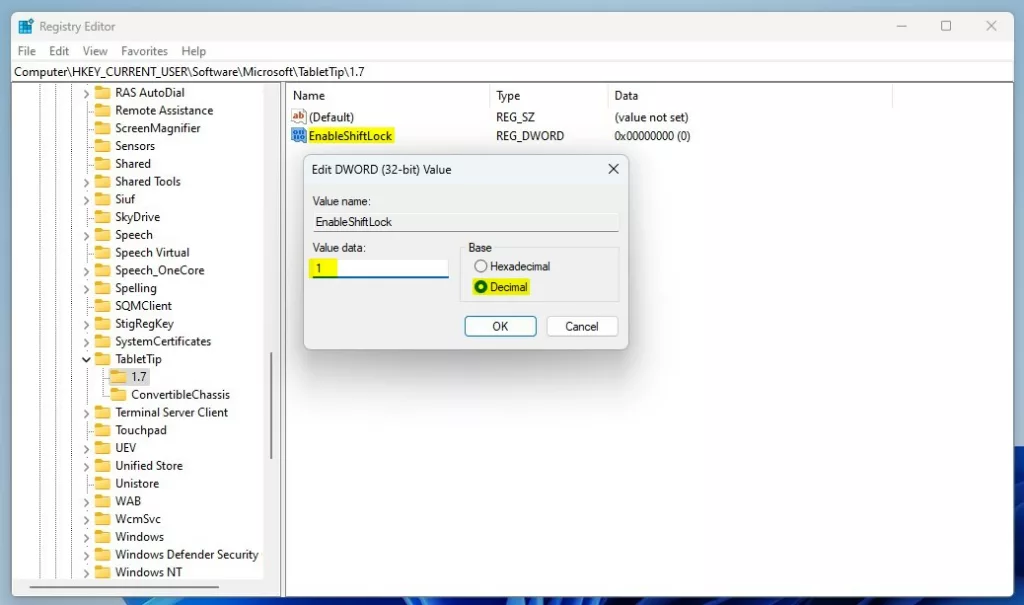Viewport: 1024px width, 605px height.
Task: Click the Siuf folder icon
Action: (x=103, y=199)
